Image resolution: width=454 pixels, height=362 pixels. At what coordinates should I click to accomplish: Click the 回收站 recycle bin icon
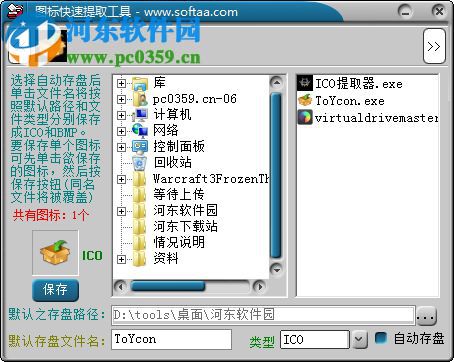(x=140, y=163)
